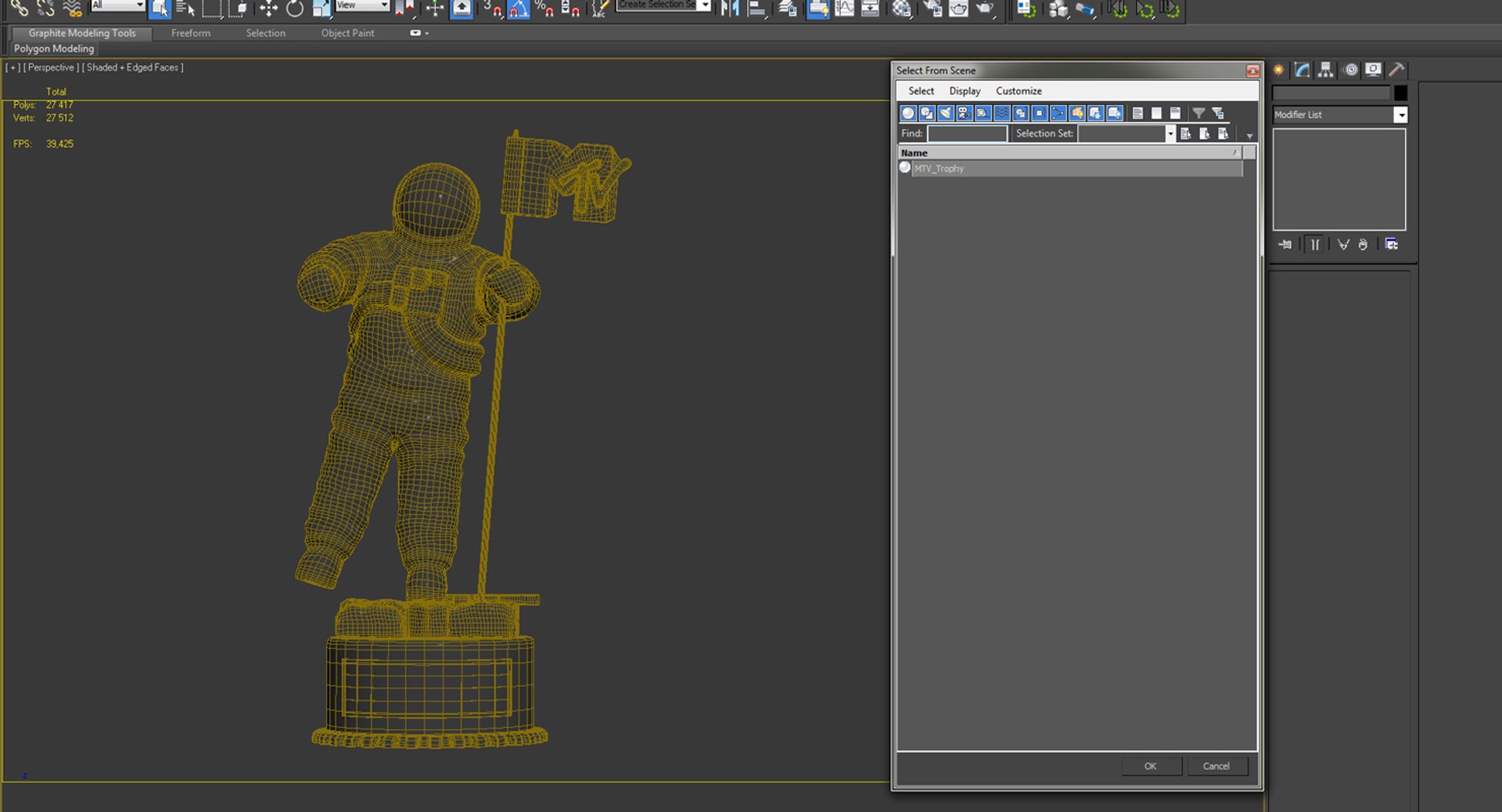Toggle Display Geometry filter in dialog

(x=908, y=113)
